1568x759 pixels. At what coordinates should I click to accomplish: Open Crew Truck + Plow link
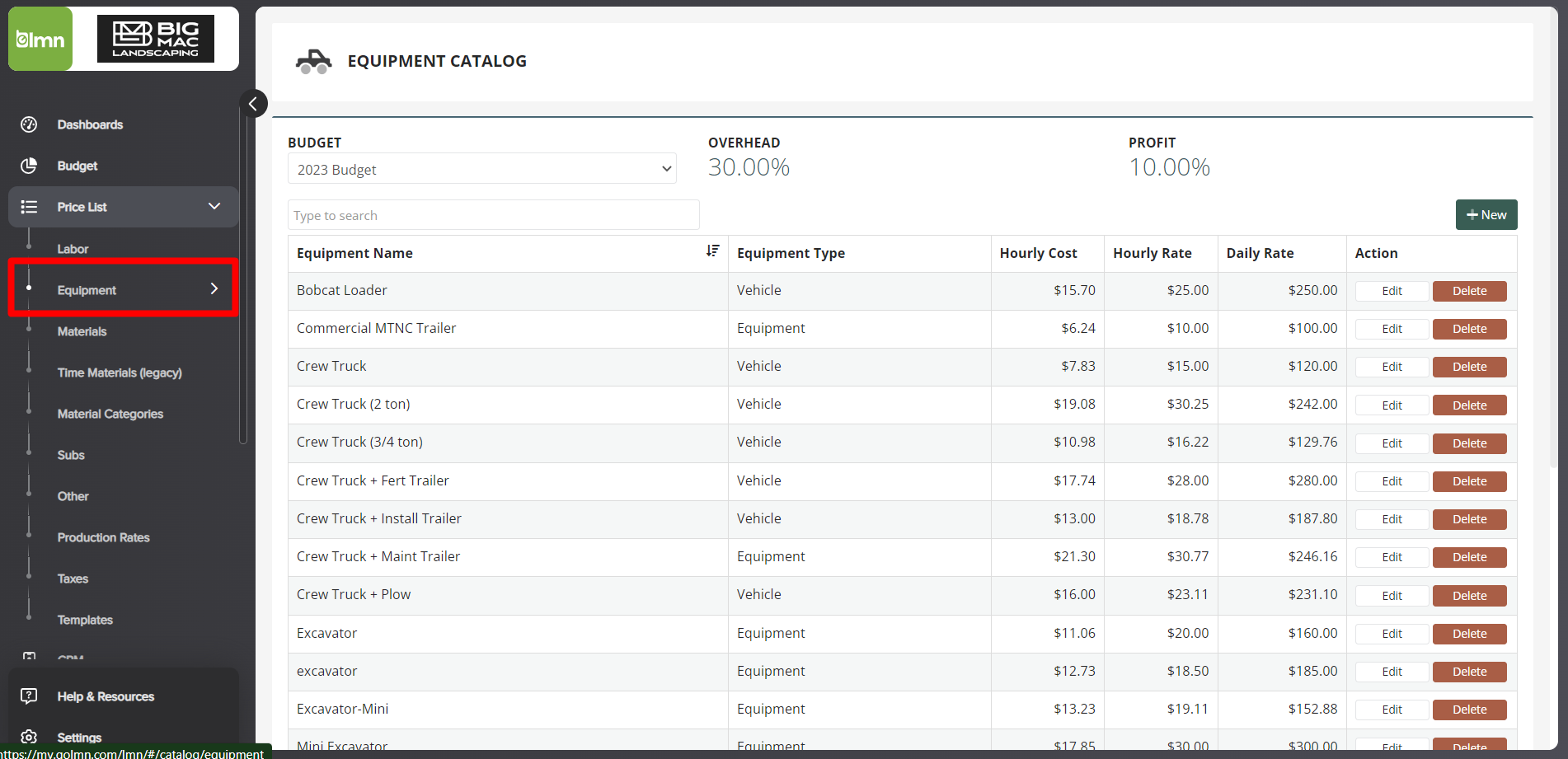[354, 594]
